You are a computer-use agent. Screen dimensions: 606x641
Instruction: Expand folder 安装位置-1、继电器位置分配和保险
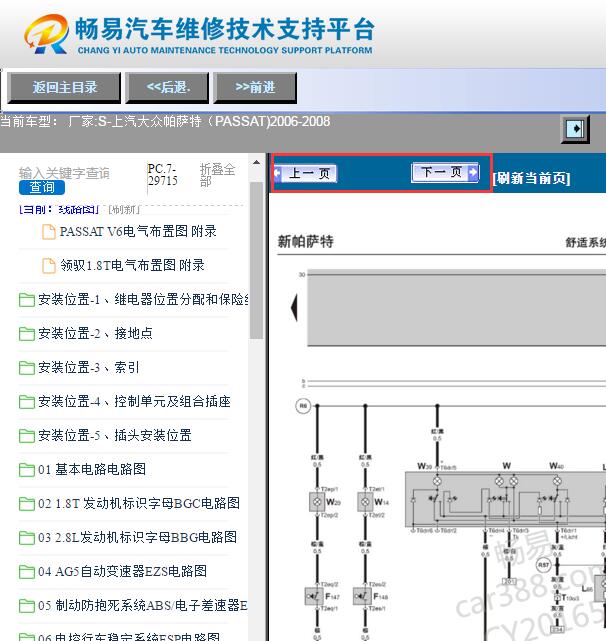144,299
